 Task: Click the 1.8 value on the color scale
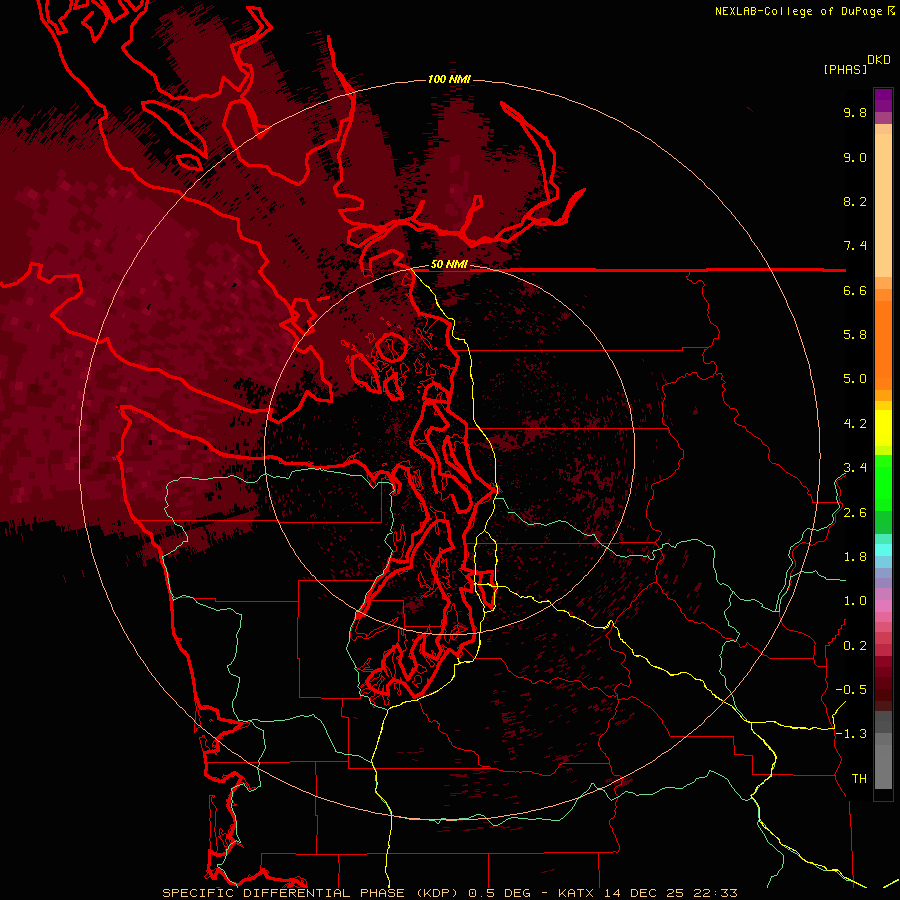pos(855,557)
